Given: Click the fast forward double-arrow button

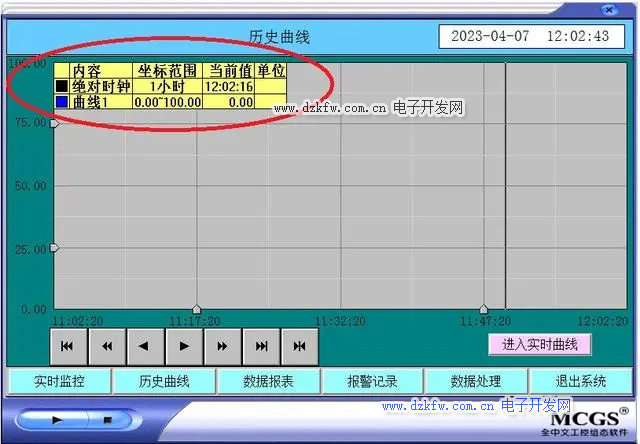Looking at the screenshot, I should point(222,346).
